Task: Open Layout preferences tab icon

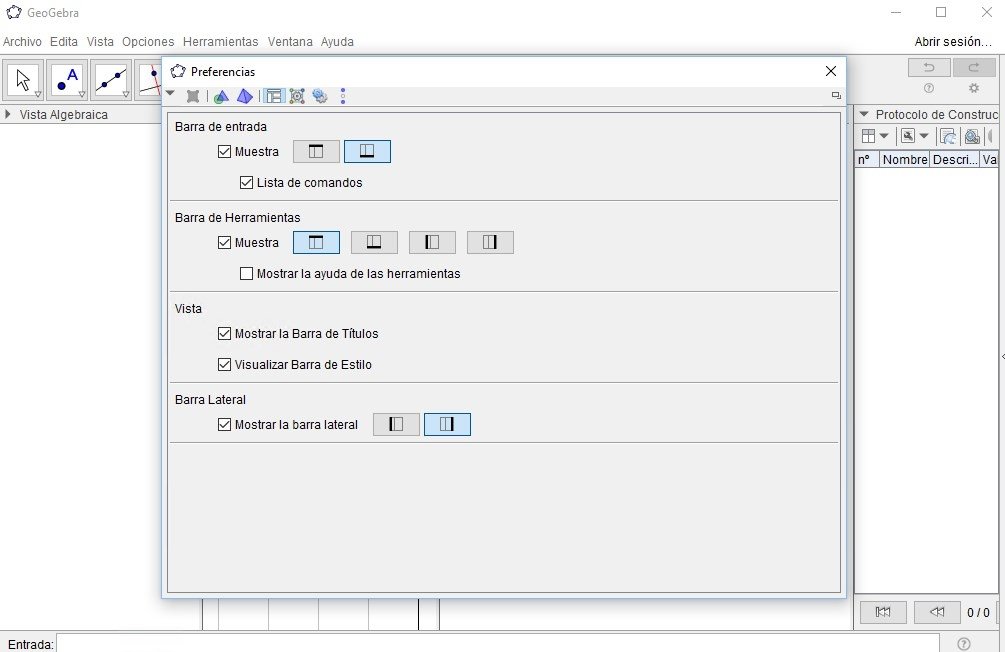Action: point(274,96)
